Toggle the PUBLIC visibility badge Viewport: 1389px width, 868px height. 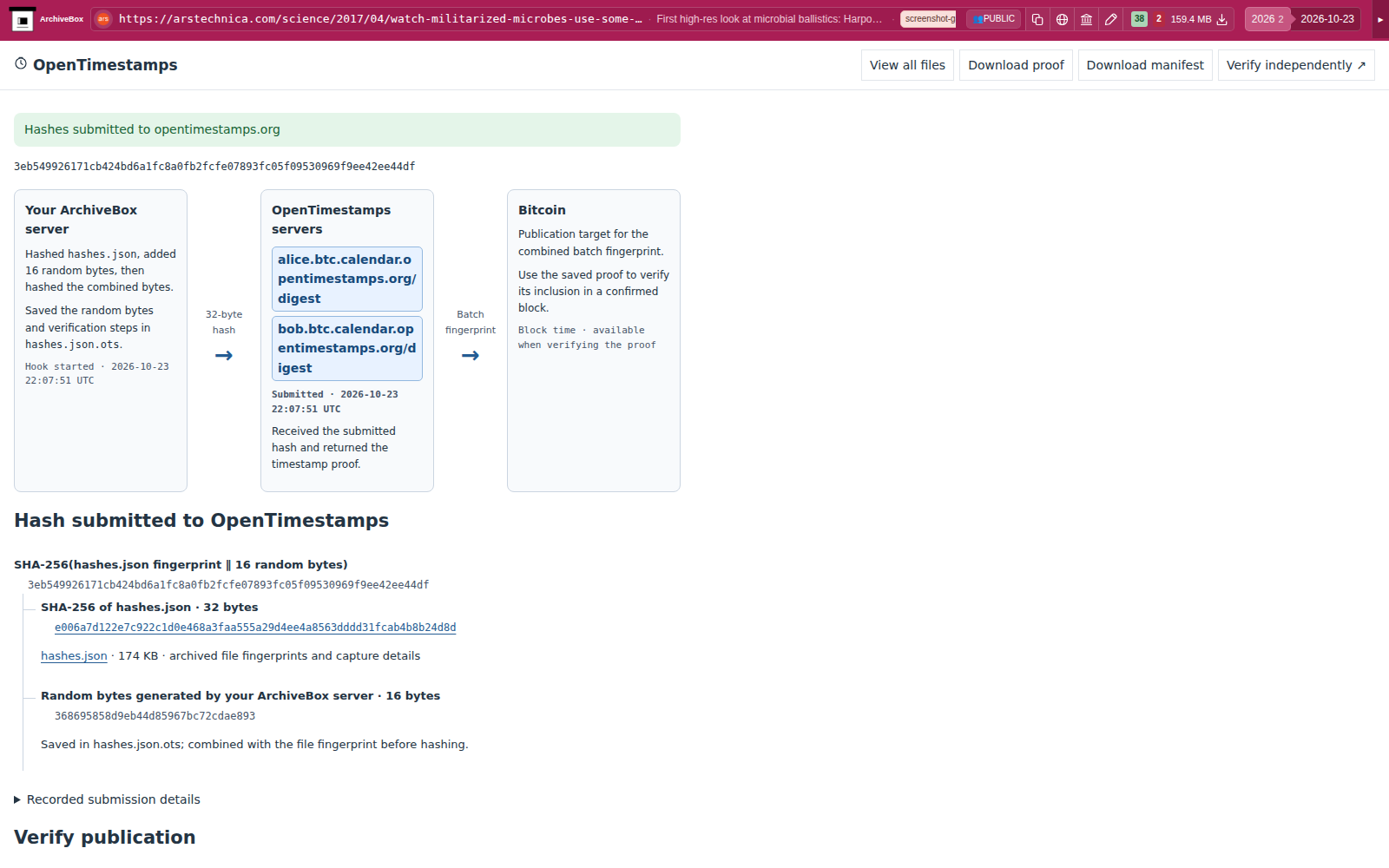(994, 19)
